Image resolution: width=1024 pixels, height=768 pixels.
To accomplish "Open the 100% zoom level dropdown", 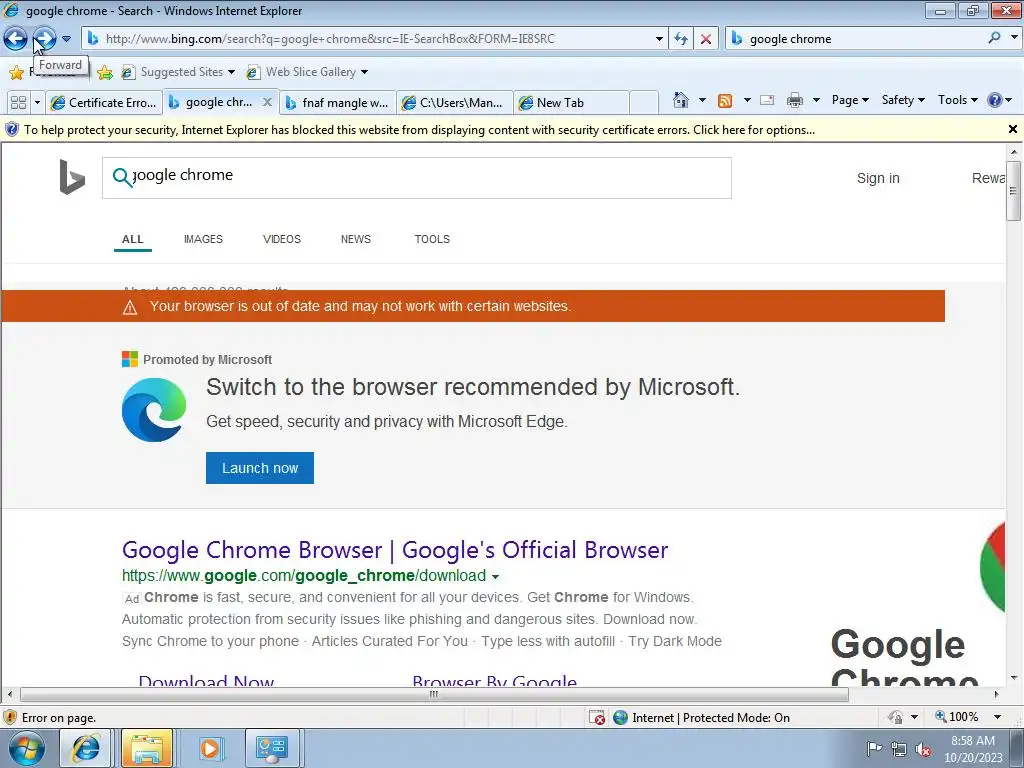I will click(x=997, y=717).
